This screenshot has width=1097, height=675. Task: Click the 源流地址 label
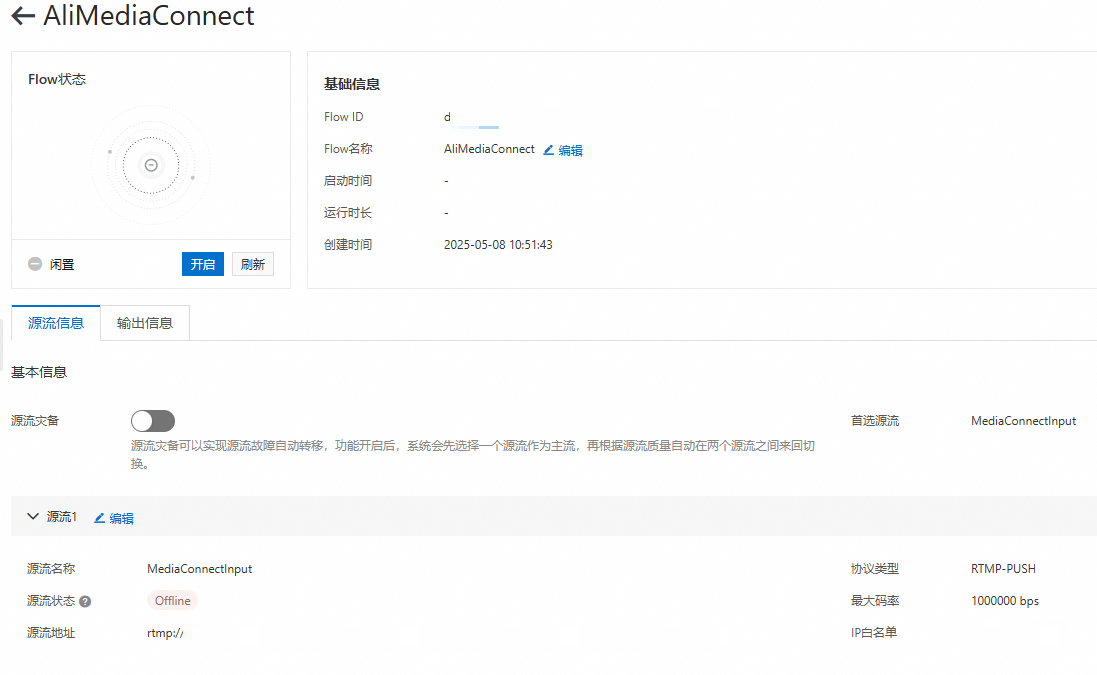[51, 633]
